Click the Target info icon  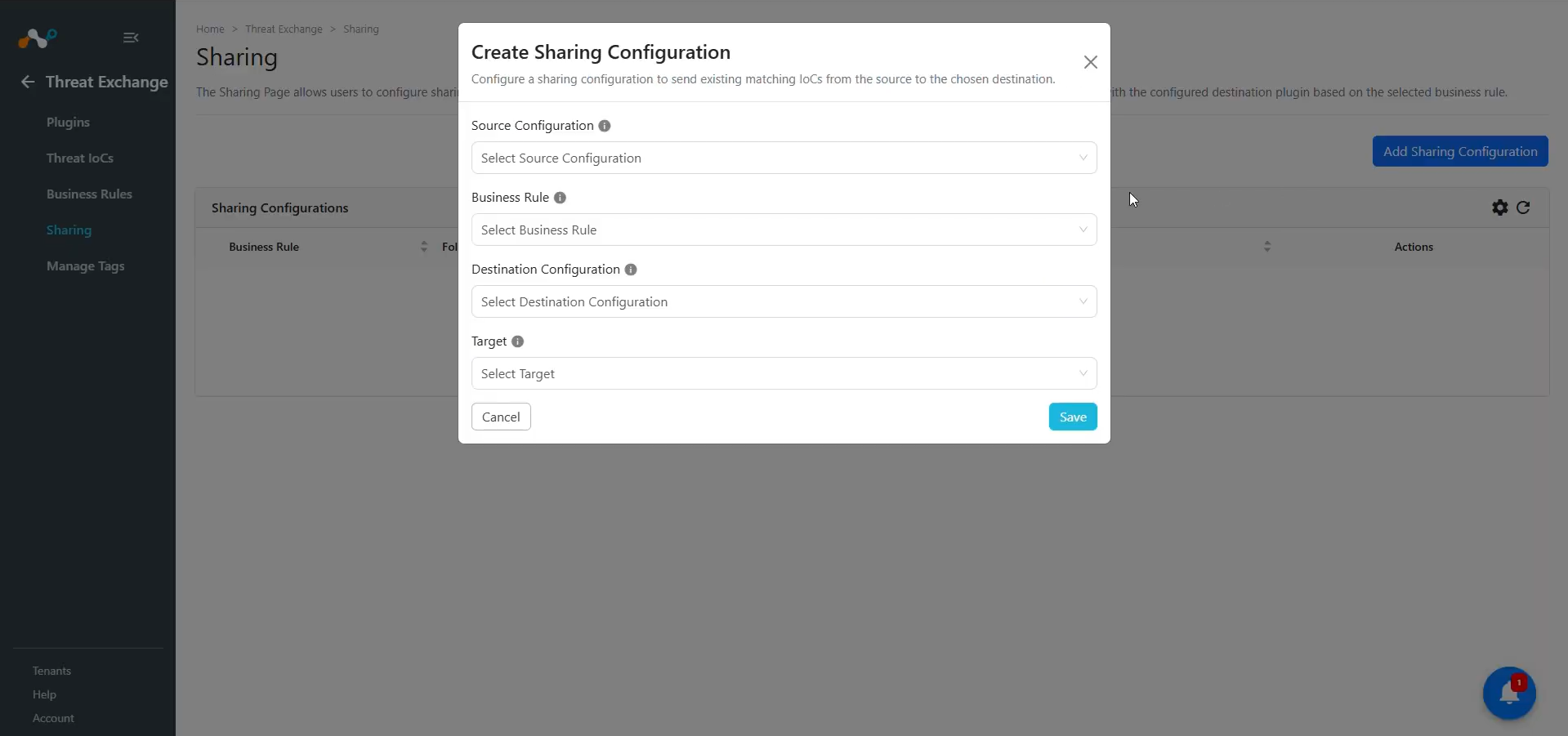click(517, 341)
